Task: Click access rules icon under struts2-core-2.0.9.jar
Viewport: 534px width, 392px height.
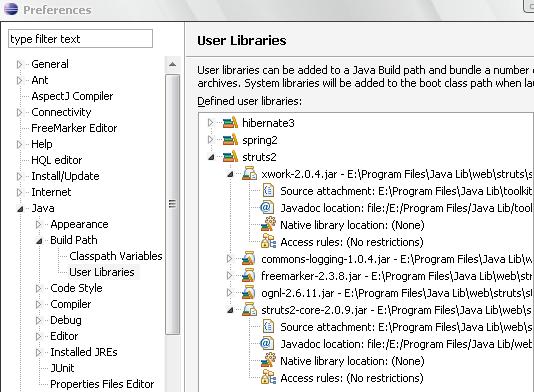Action: tap(268, 377)
